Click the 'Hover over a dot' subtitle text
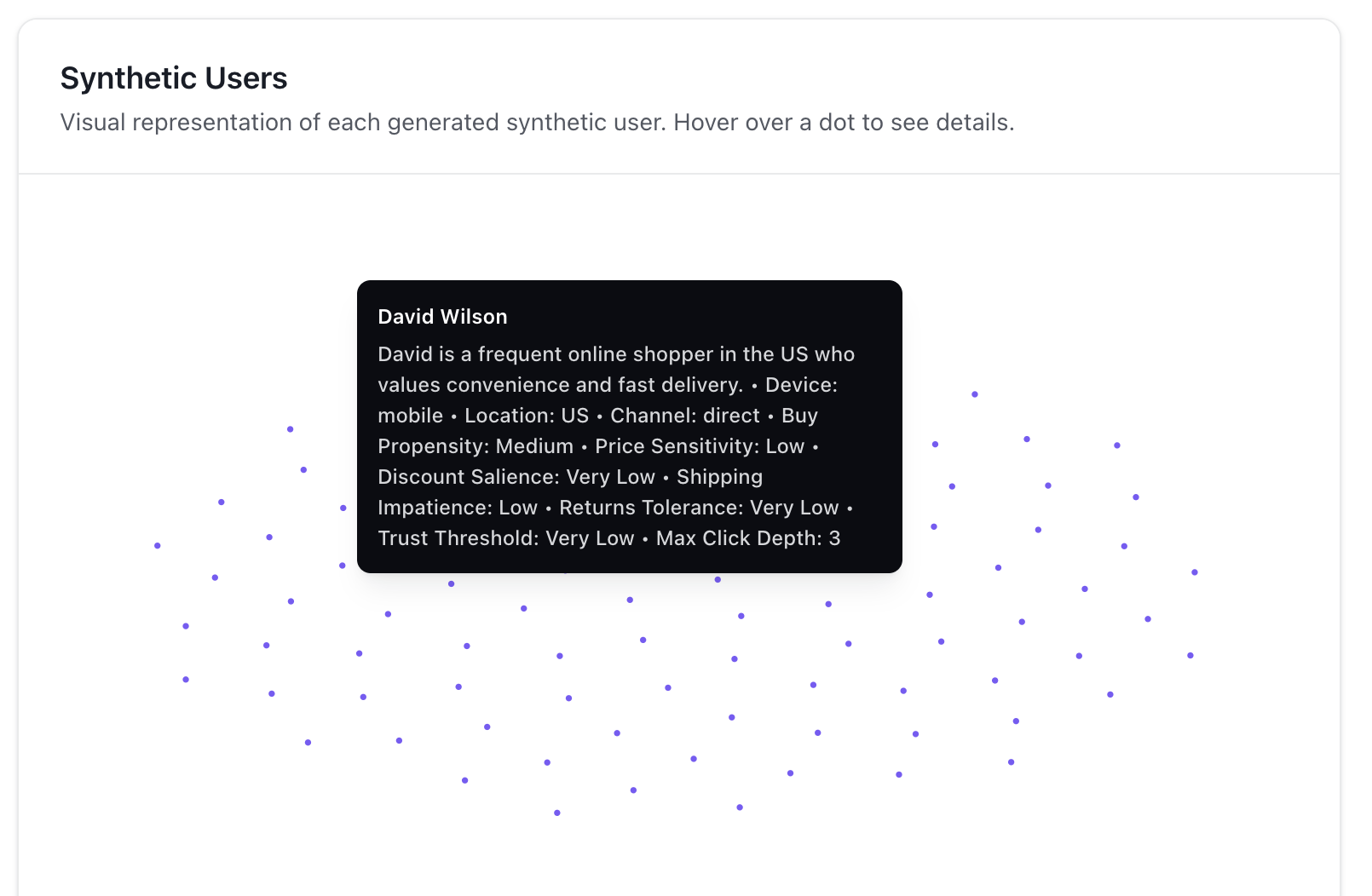Screen dimensions: 1372x896 tap(844, 123)
